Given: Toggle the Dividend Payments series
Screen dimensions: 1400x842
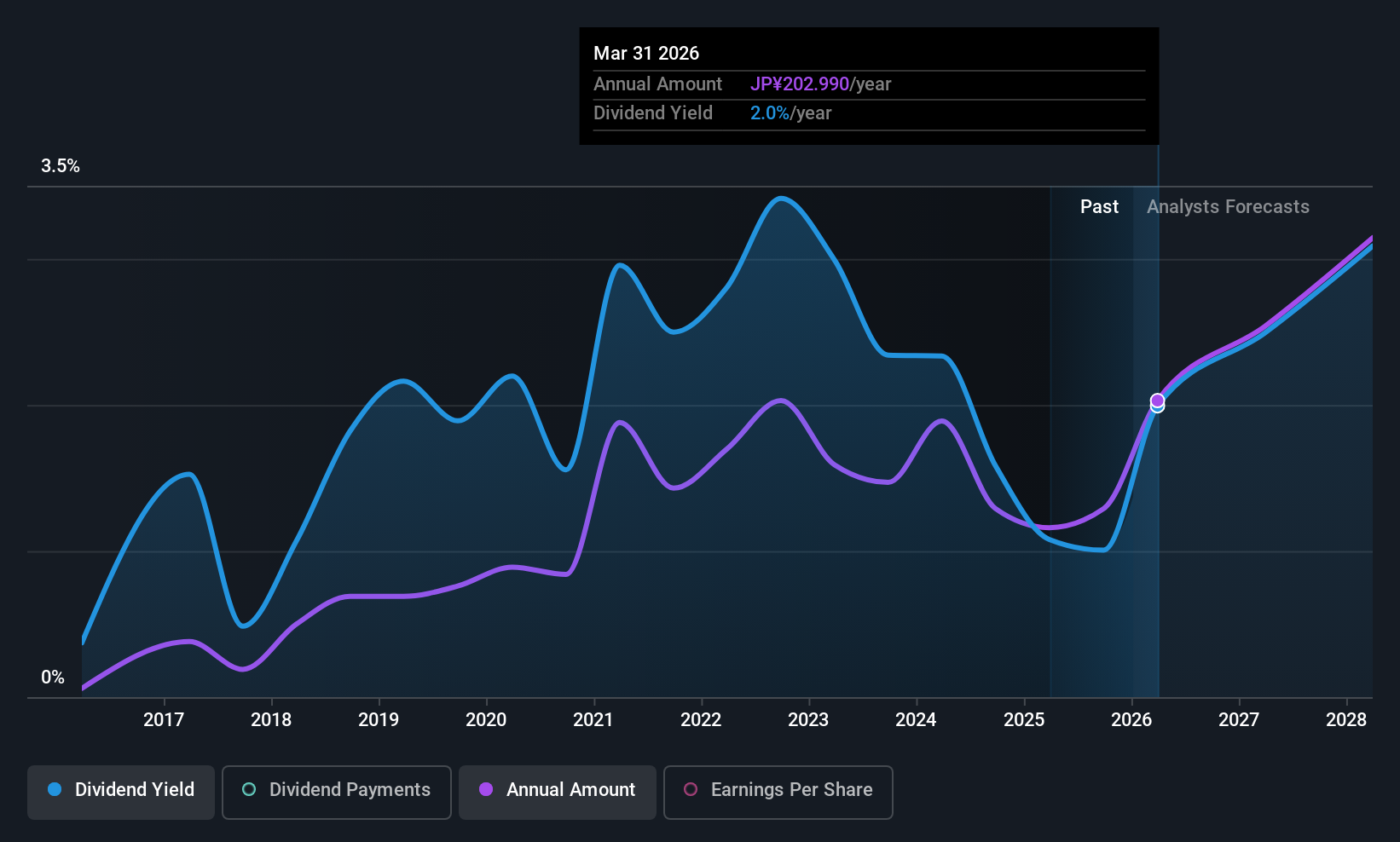Looking at the screenshot, I should point(336,792).
